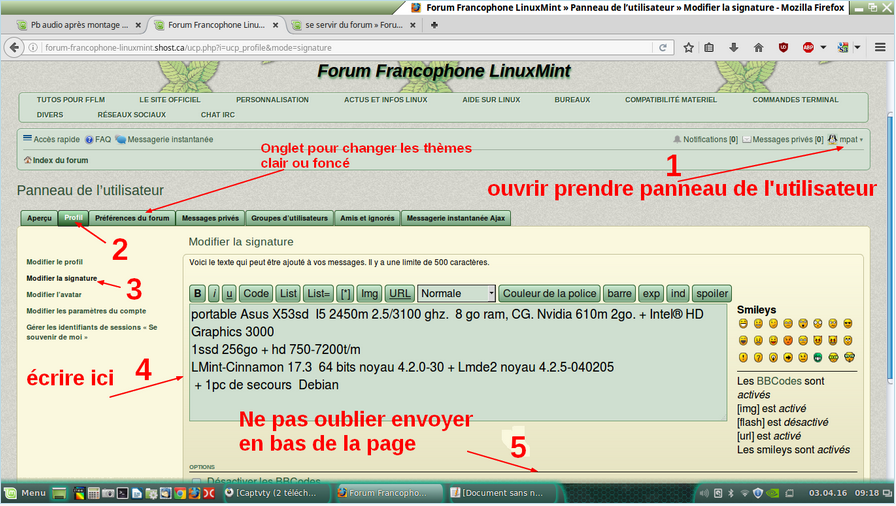Open a new tab with plus button
The width and height of the screenshot is (896, 506).
point(434,25)
